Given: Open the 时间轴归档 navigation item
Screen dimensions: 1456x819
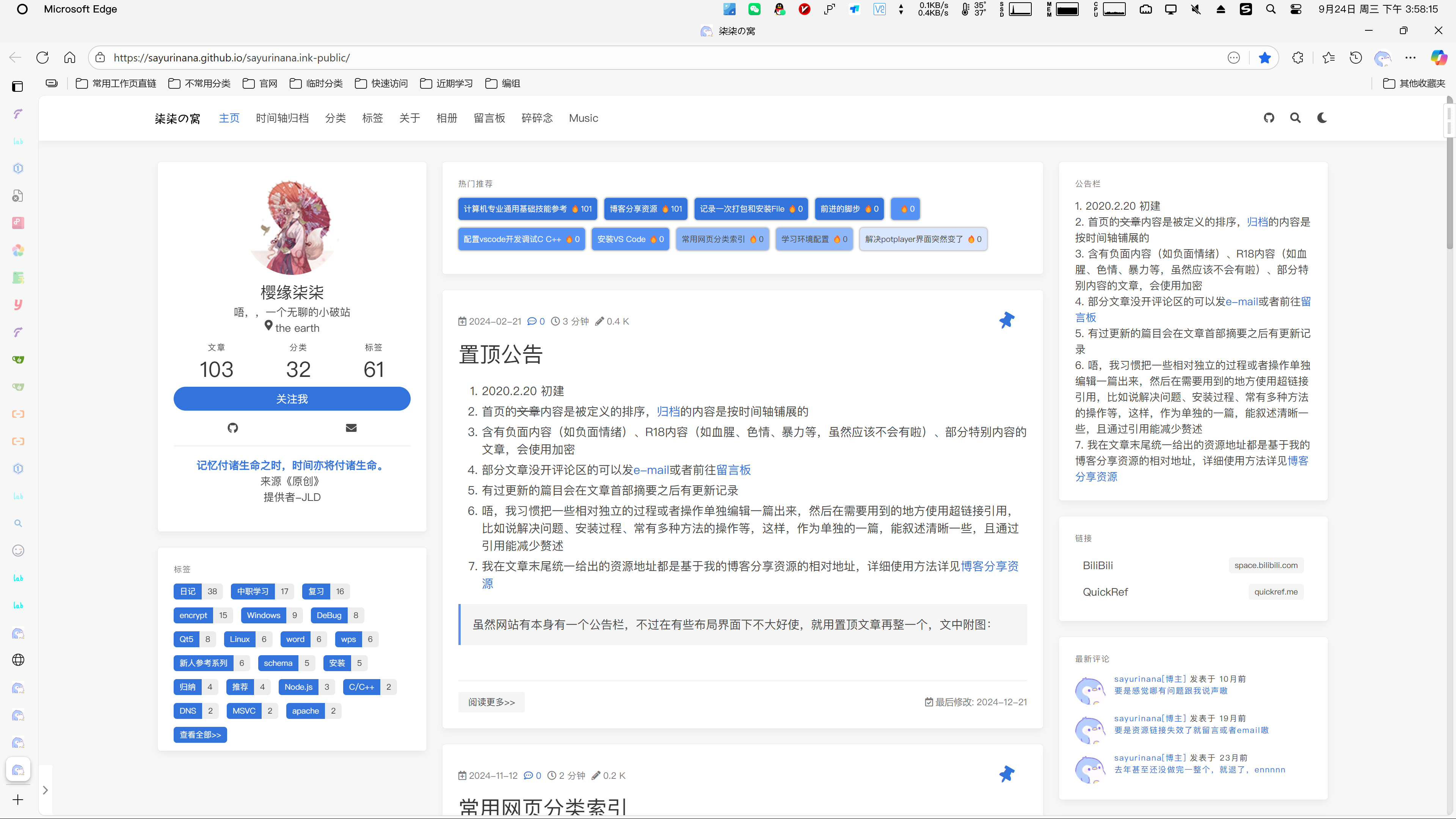Looking at the screenshot, I should (x=282, y=118).
